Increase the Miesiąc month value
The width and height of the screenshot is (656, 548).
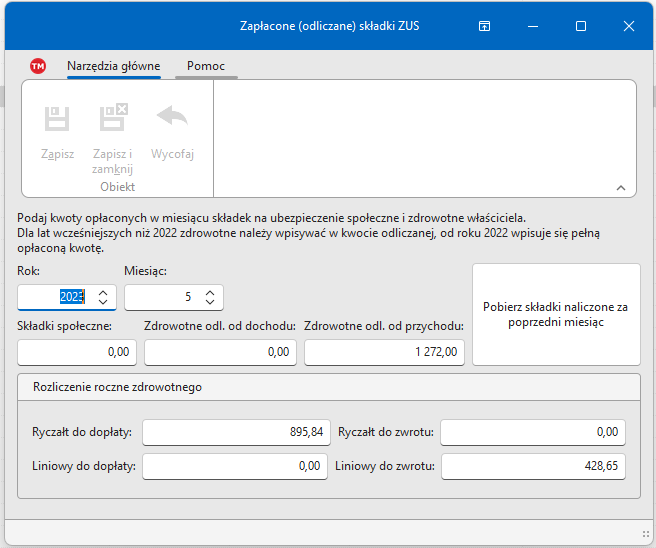[209, 292]
